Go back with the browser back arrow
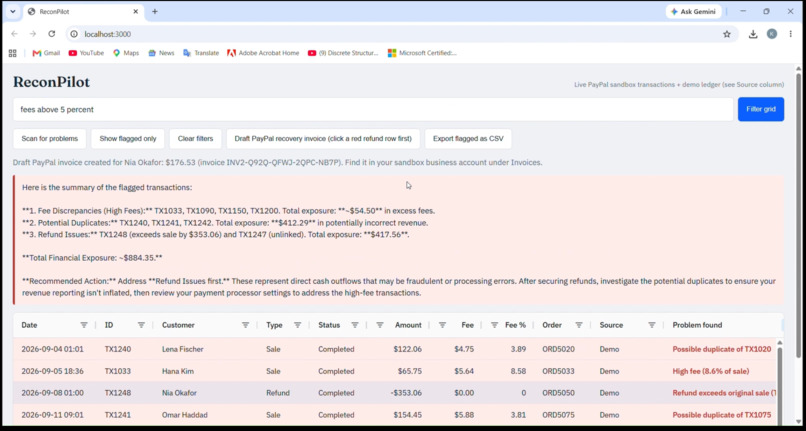This screenshot has height=431, width=806. (x=14, y=34)
